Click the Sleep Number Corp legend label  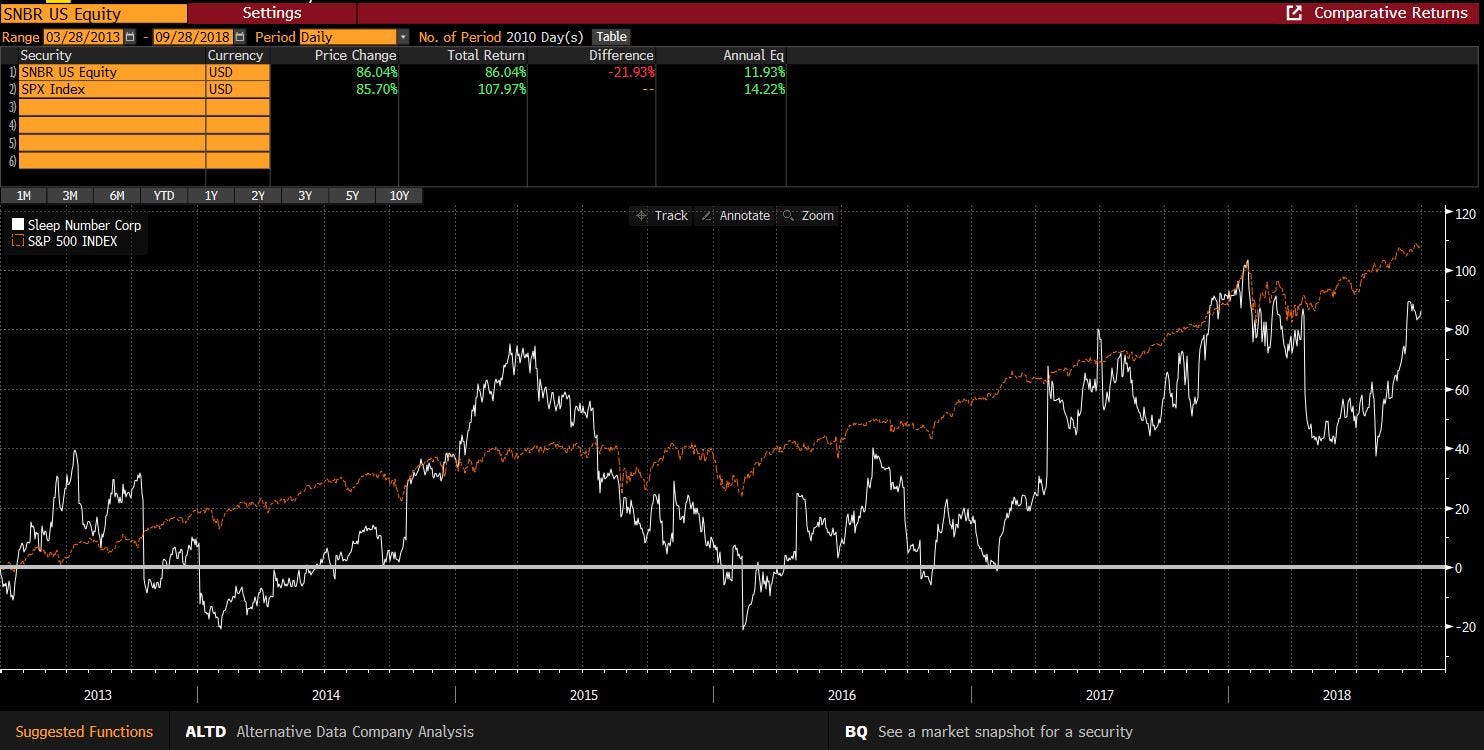[x=84, y=225]
